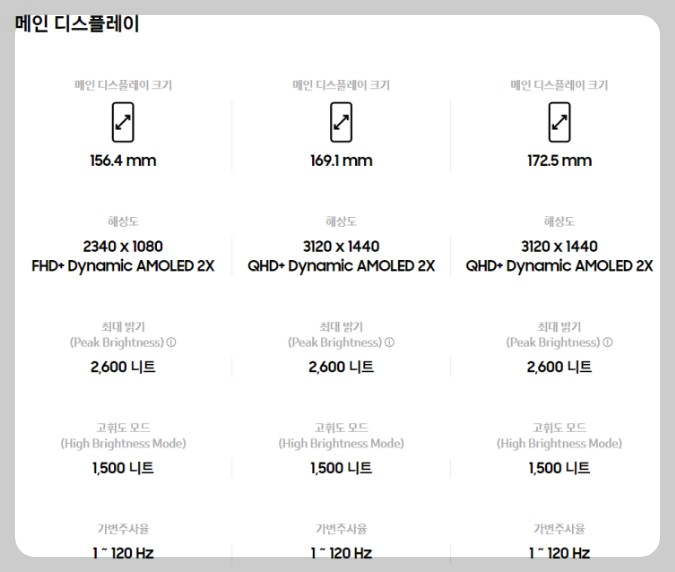This screenshot has height=572, width=675.
Task: Click '메인 디스플레이 크기' label above 156.4 mm
Action: click(123, 85)
